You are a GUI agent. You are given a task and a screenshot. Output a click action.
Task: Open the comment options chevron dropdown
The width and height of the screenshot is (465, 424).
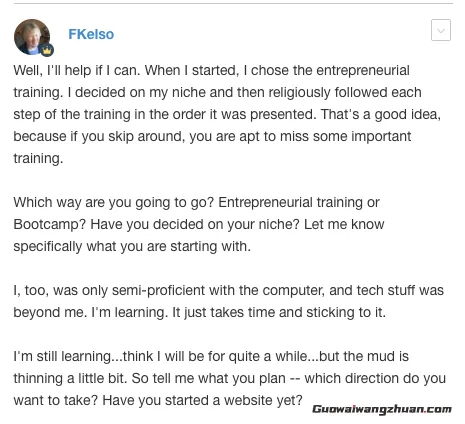pos(441,30)
